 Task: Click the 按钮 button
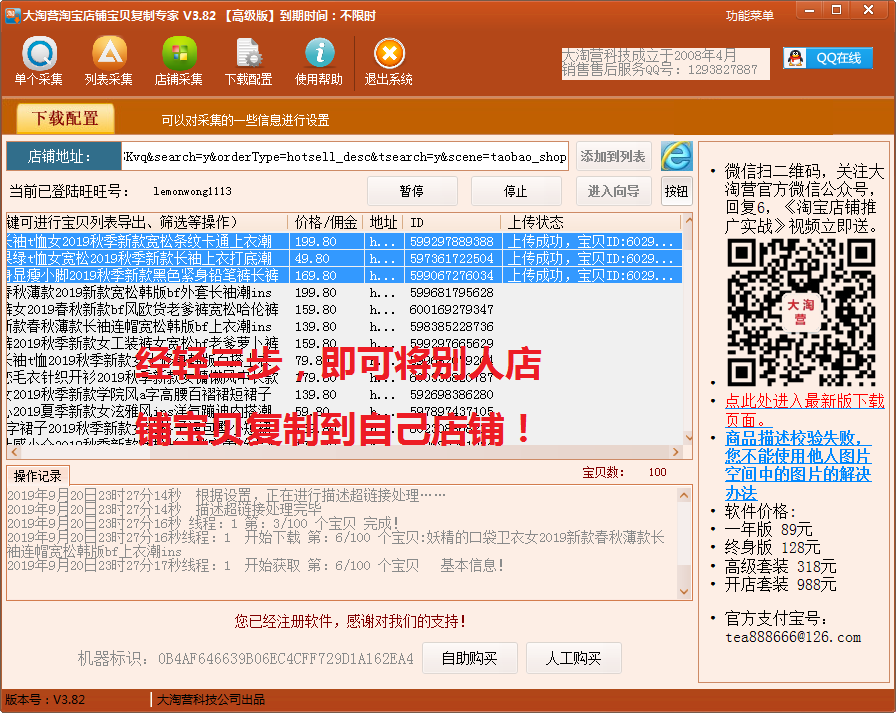click(677, 191)
